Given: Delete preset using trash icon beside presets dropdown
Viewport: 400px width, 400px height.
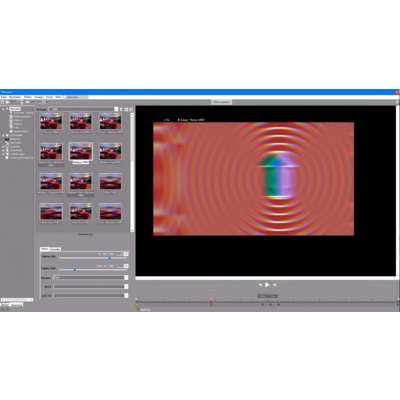Looking at the screenshot, I should tap(121, 109).
